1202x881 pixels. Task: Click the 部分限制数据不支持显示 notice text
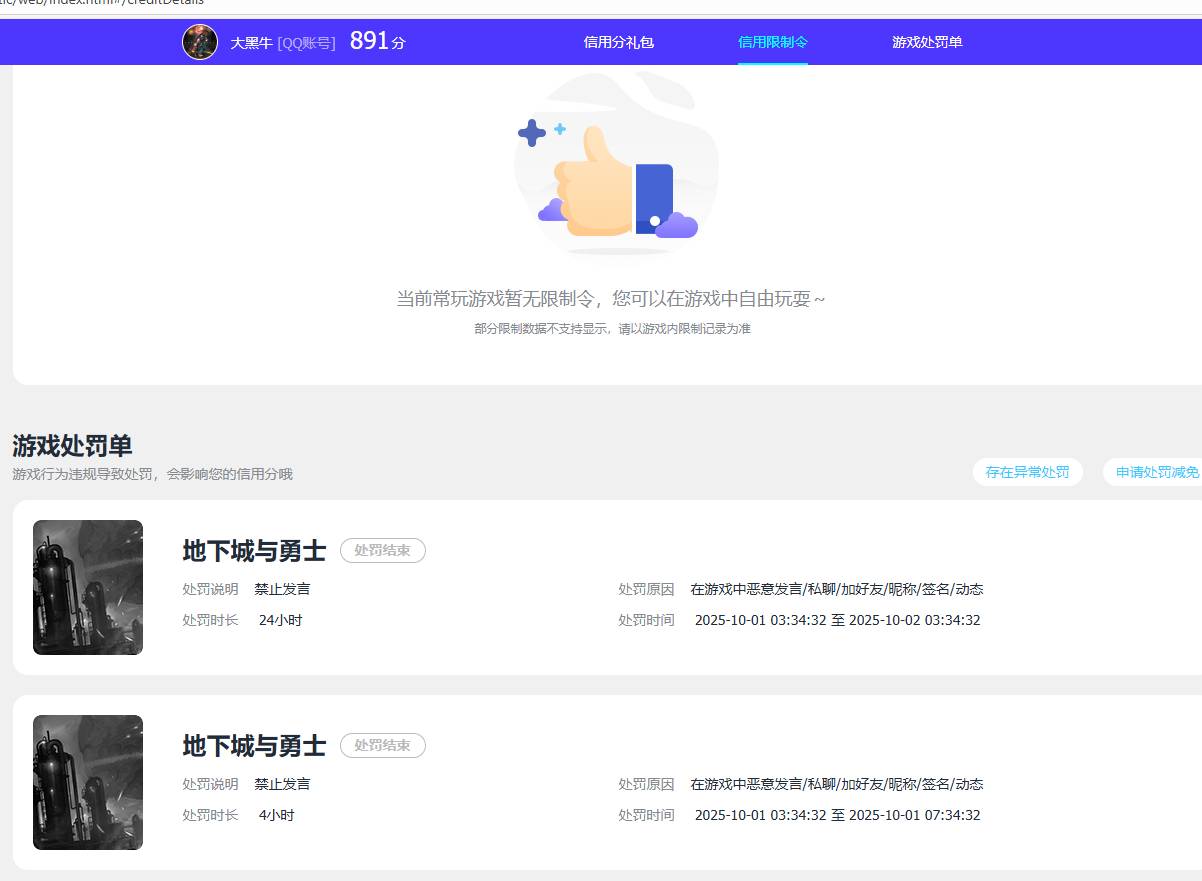point(614,328)
